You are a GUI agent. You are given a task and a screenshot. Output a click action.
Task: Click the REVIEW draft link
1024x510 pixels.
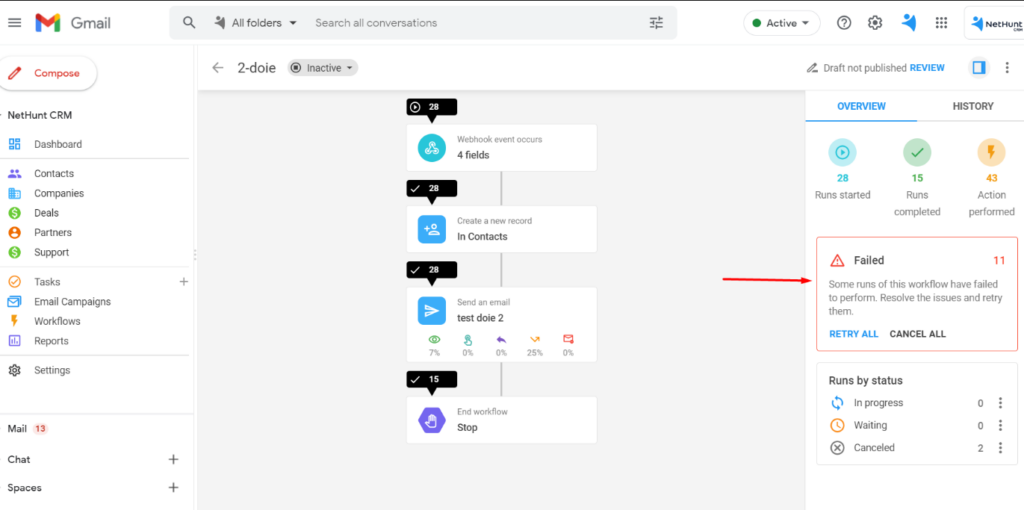coord(927,68)
